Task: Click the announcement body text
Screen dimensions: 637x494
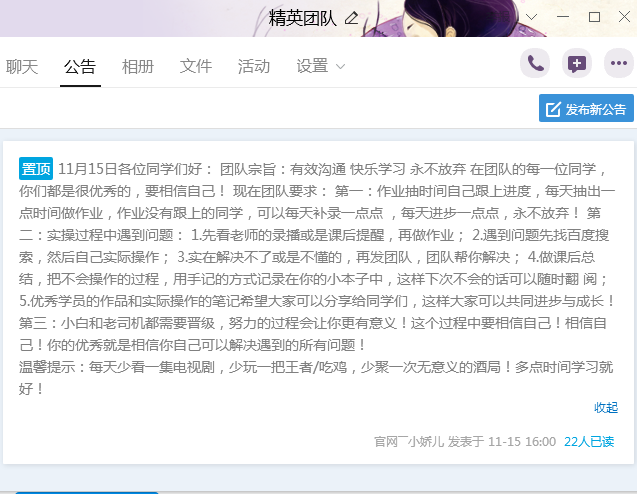Action: pyautogui.click(x=317, y=279)
